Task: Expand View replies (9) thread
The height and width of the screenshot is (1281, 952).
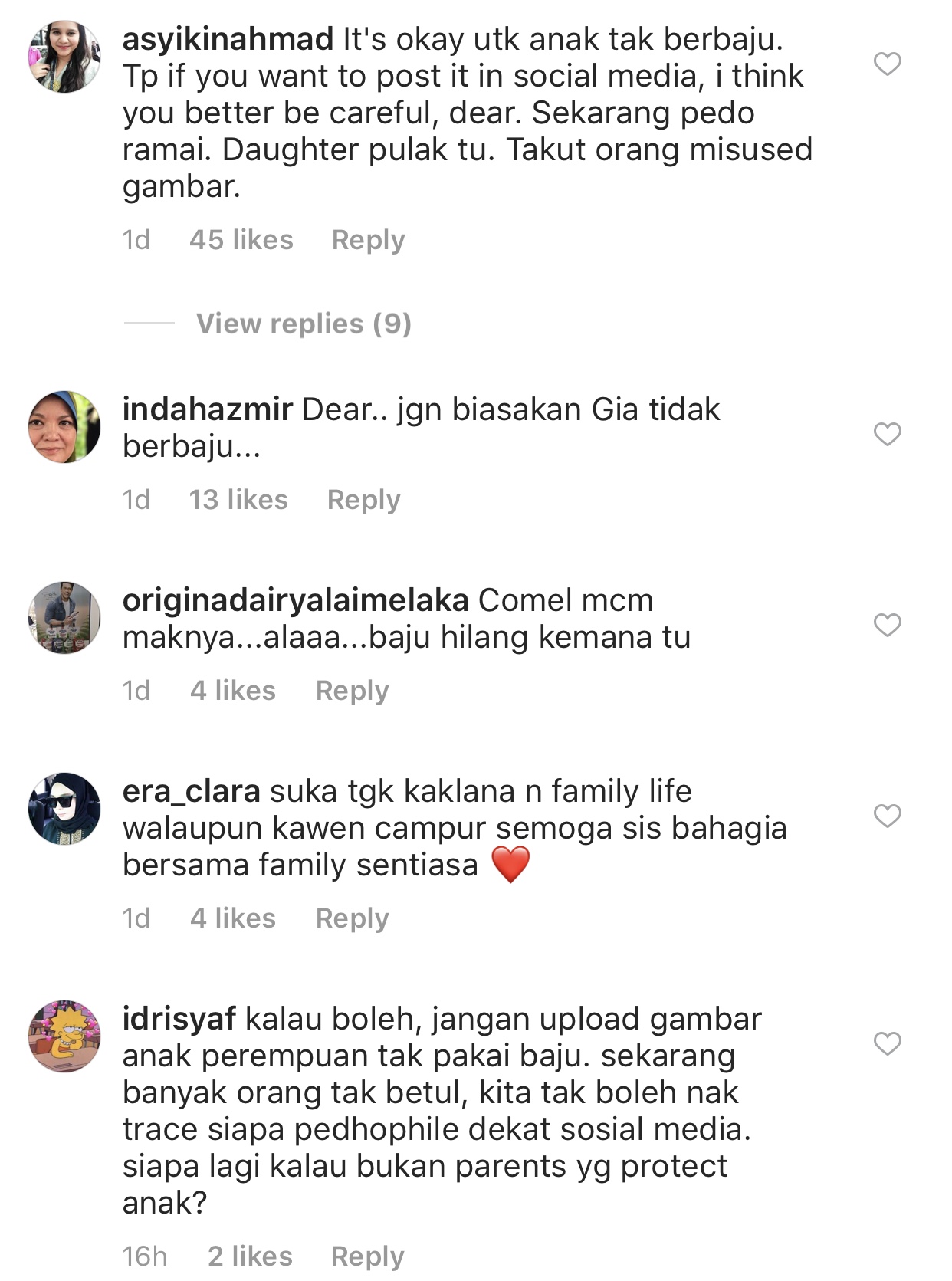Action: point(304,324)
